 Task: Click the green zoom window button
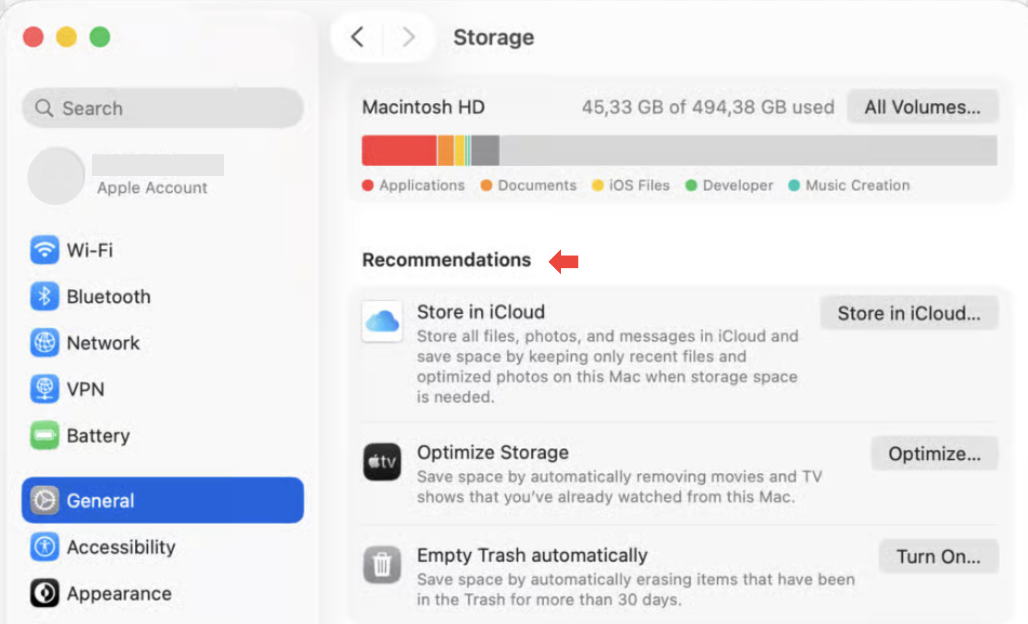[x=100, y=37]
